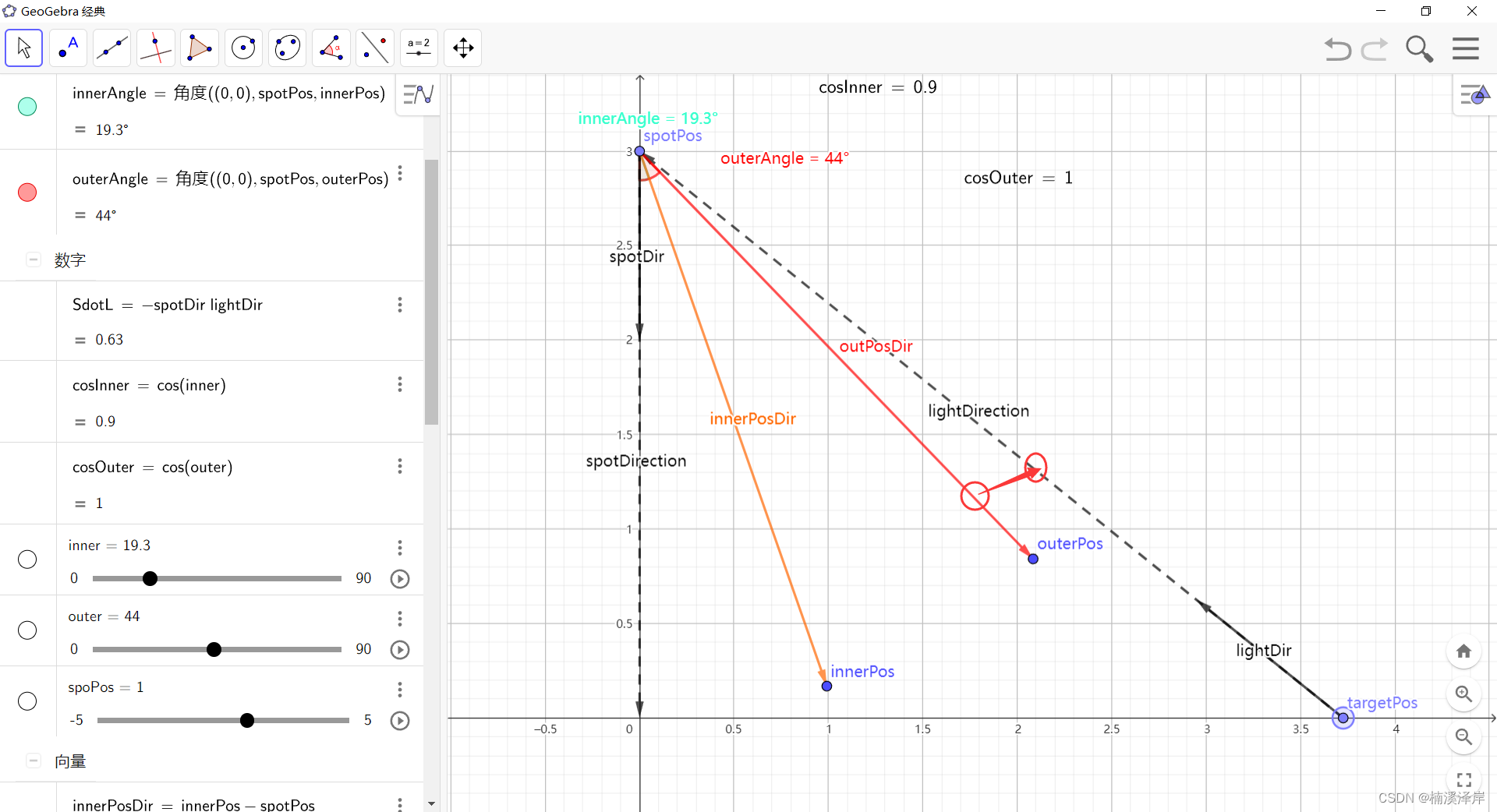Click the spoPos slider track
Screen dimensions: 1497x812
223,720
